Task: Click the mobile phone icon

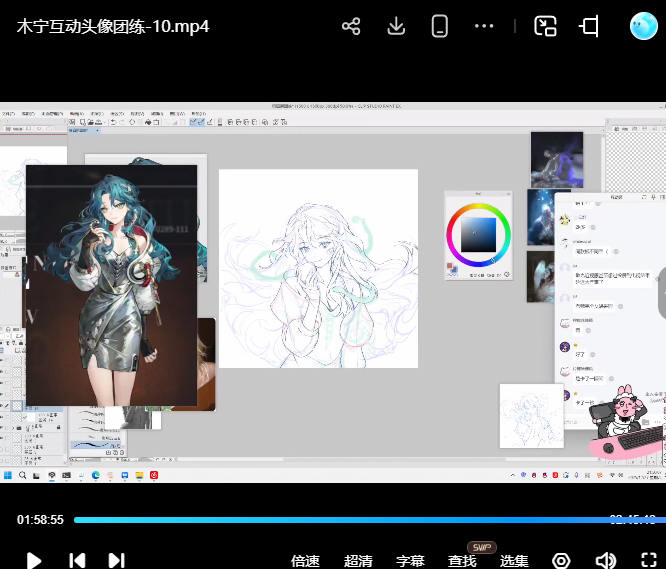Action: [x=439, y=27]
